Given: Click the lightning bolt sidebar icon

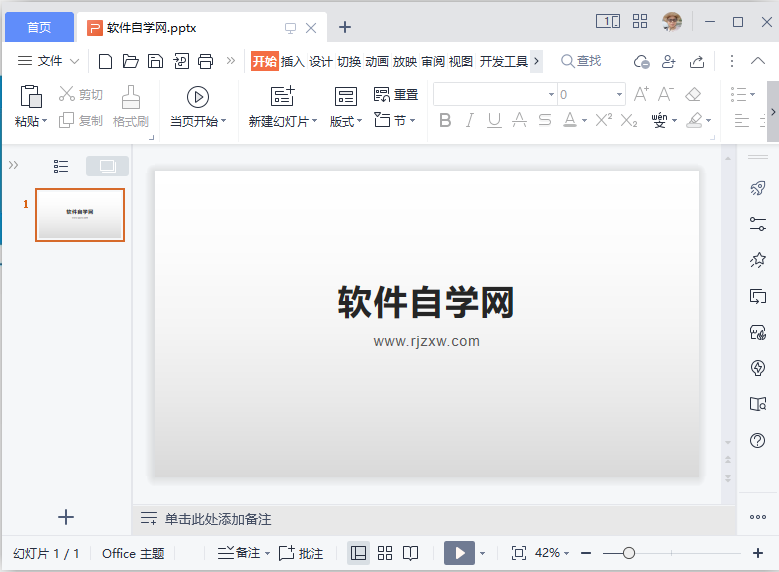Looking at the screenshot, I should (x=758, y=368).
